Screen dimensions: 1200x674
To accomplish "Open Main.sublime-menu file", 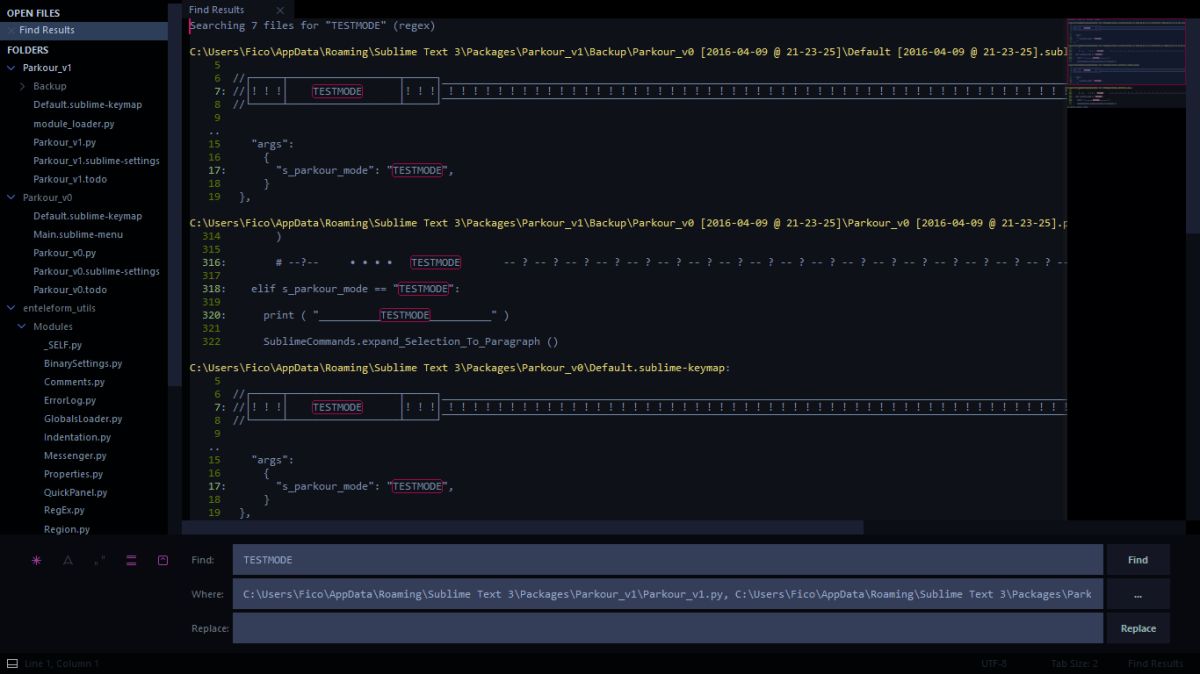I will click(78, 235).
